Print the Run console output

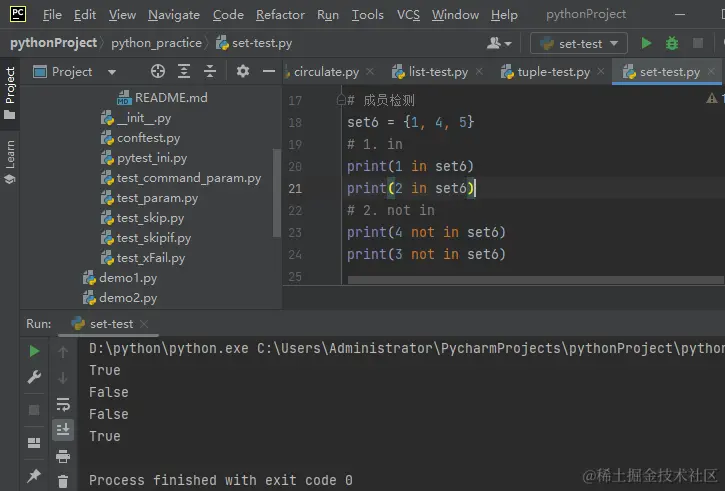click(x=63, y=456)
